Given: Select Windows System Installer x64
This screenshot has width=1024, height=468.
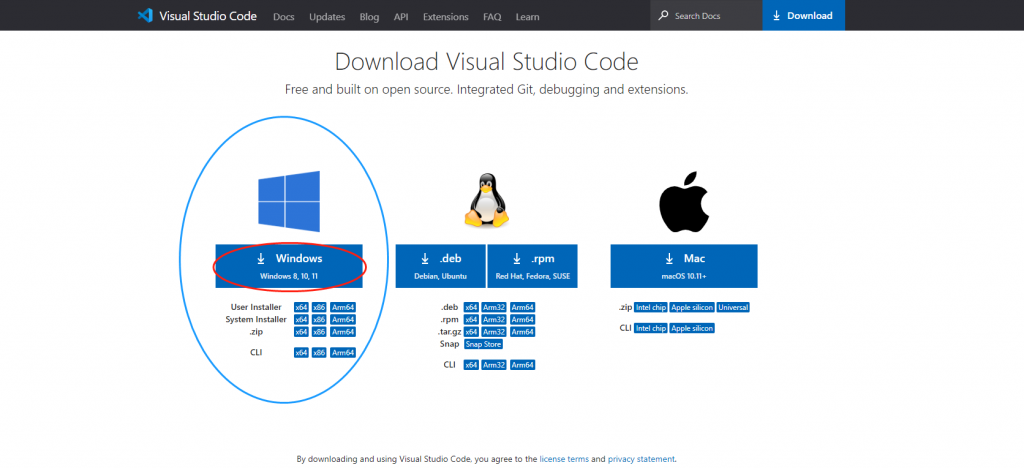Looking at the screenshot, I should (x=301, y=319).
